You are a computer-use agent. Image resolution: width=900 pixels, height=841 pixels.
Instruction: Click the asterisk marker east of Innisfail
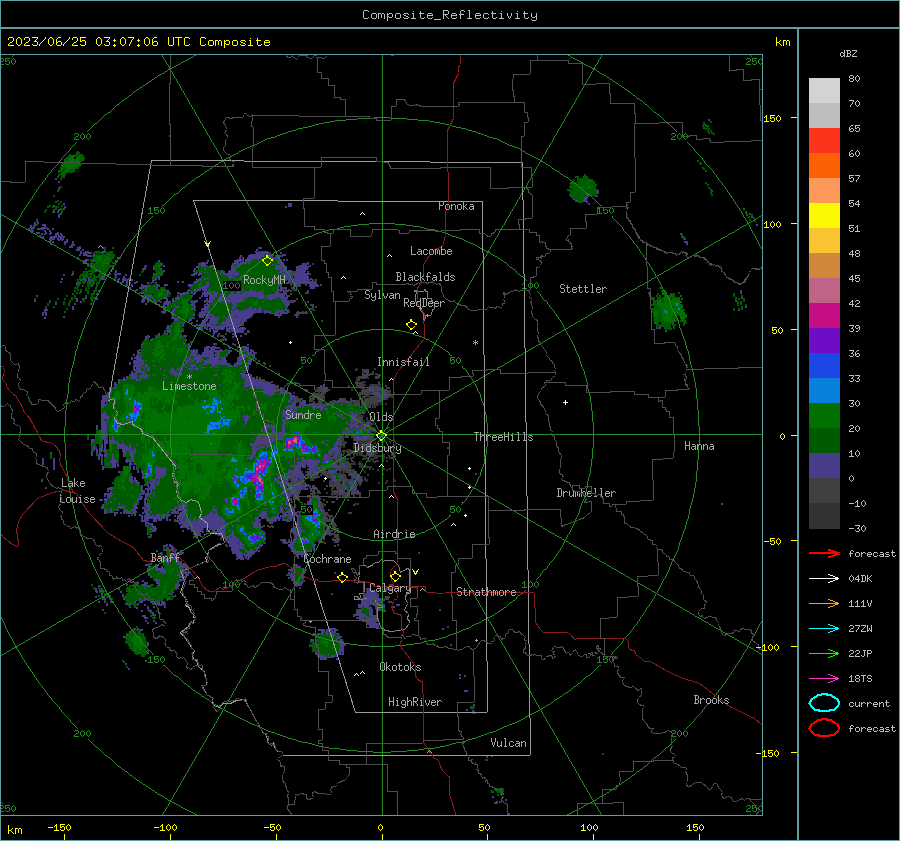tap(475, 343)
